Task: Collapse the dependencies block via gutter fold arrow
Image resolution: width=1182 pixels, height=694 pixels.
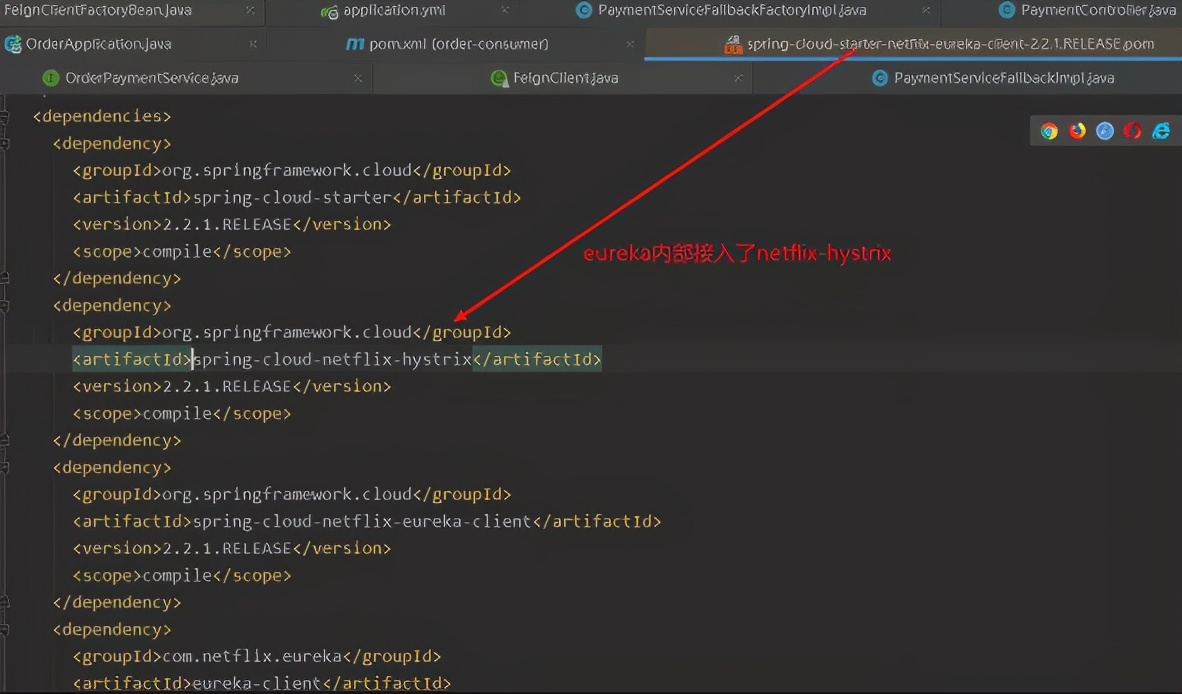Action: (6, 116)
